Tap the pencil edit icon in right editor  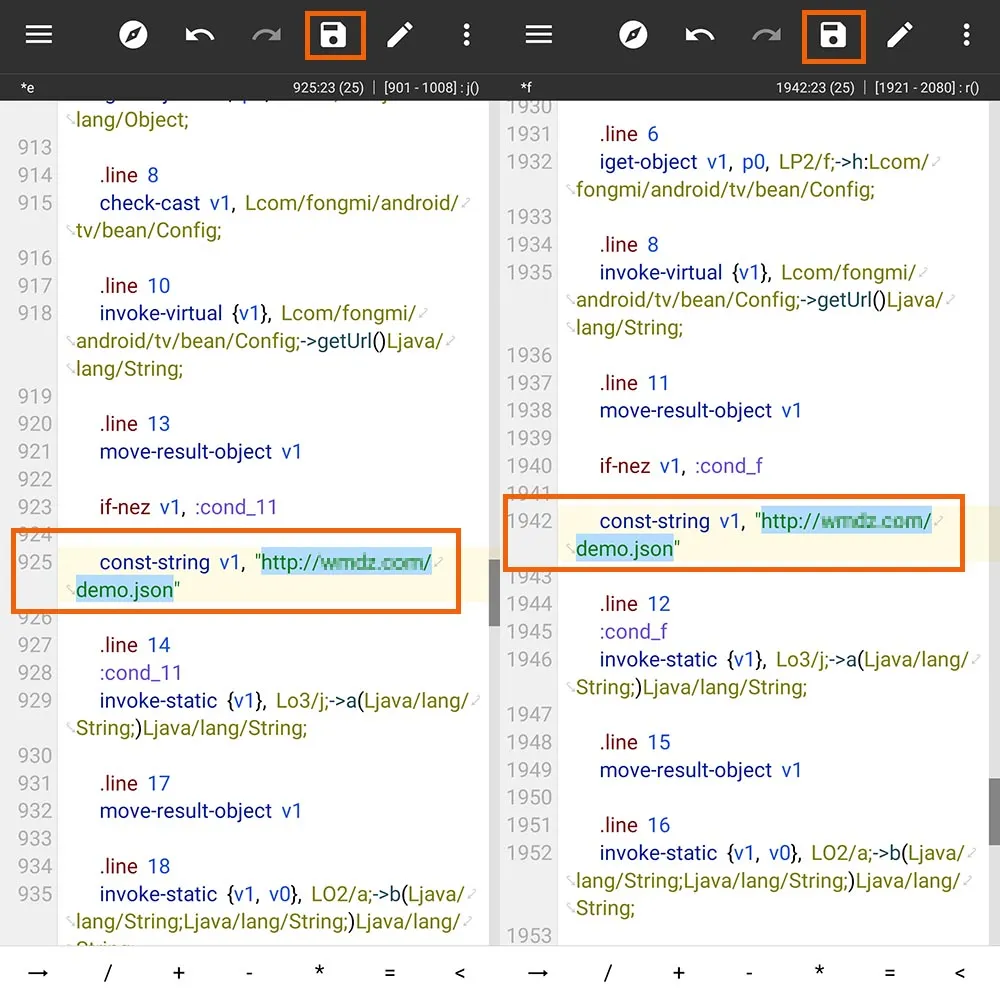[900, 36]
